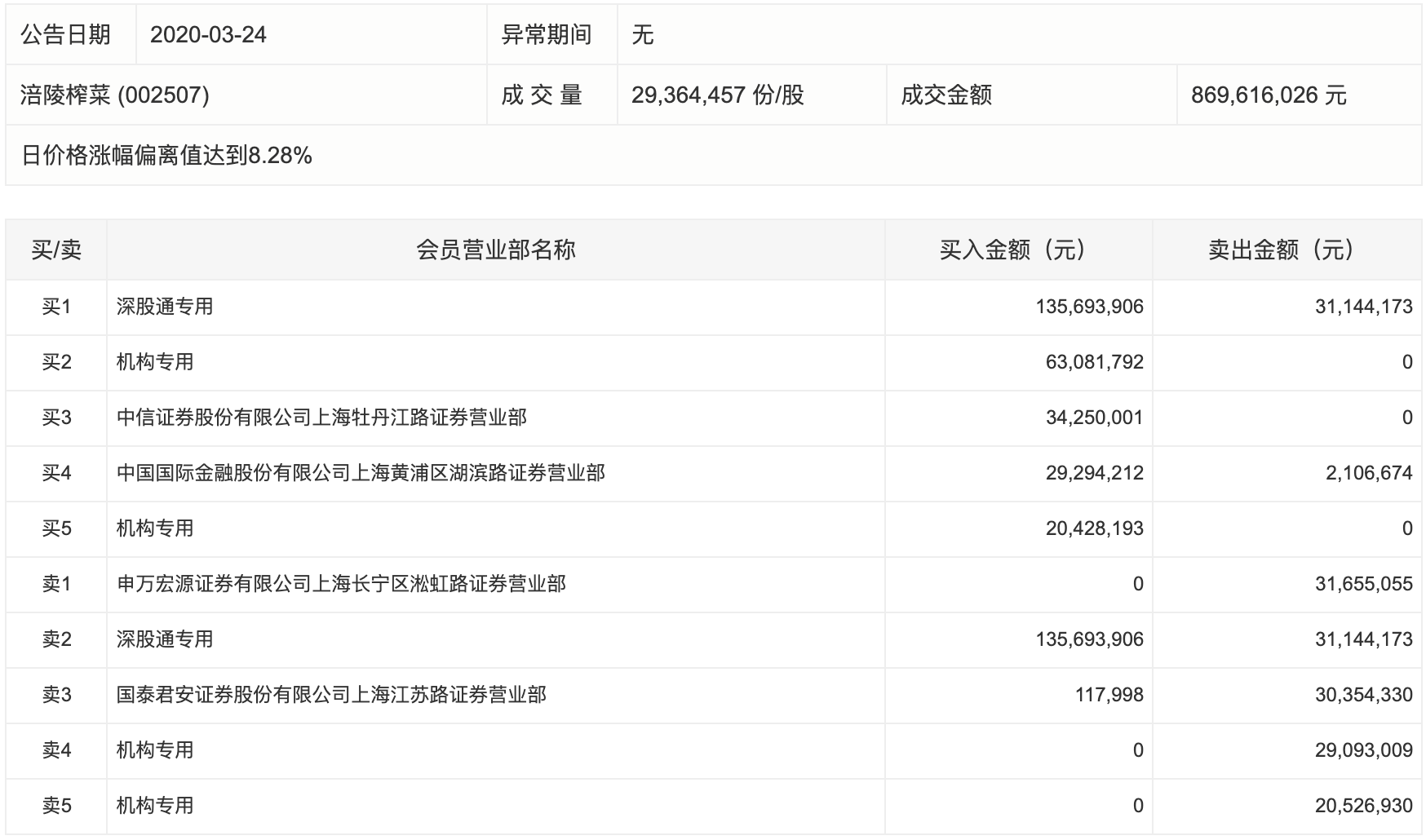The image size is (1426, 840).
Task: Select buy amount 117,998
Action: (x=1109, y=695)
